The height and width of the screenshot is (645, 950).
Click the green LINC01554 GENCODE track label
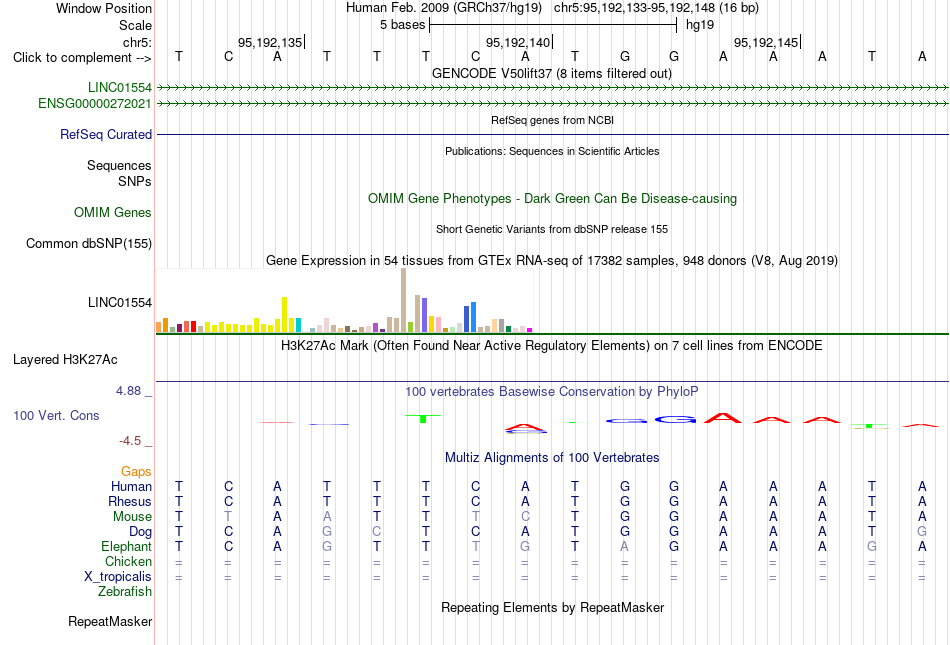point(119,87)
